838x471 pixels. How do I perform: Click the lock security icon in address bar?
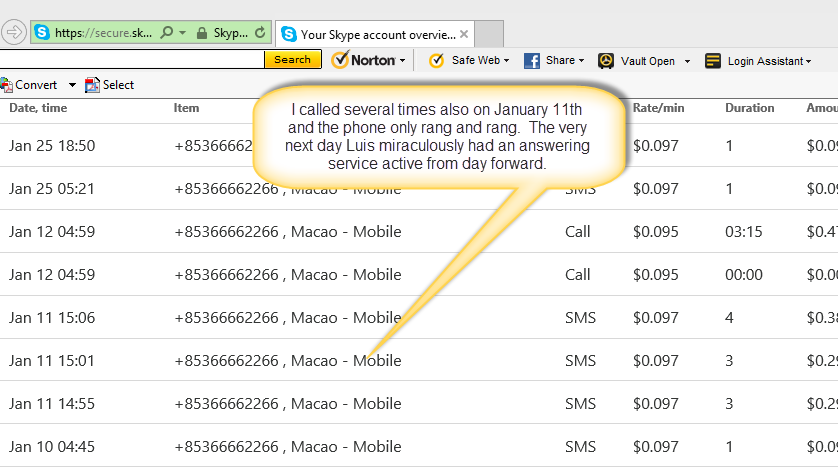click(202, 33)
